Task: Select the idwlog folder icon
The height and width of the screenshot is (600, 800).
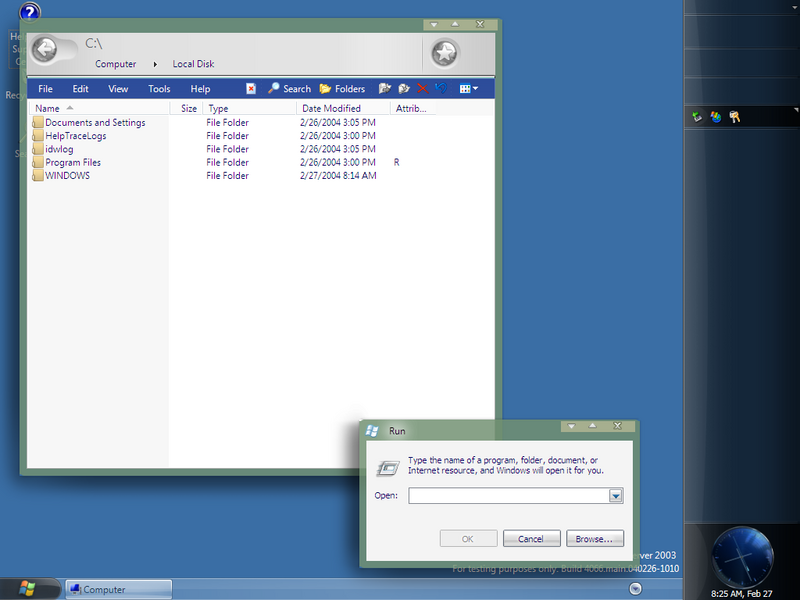Action: [38, 149]
